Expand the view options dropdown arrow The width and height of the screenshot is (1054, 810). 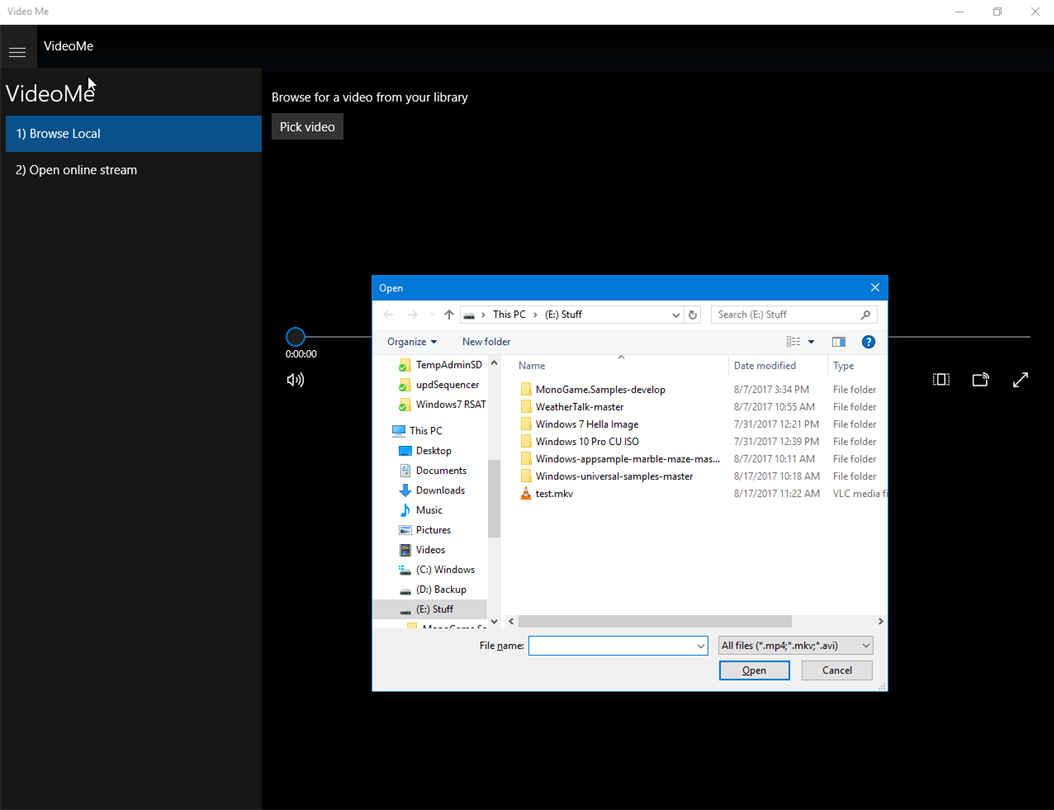(x=811, y=341)
